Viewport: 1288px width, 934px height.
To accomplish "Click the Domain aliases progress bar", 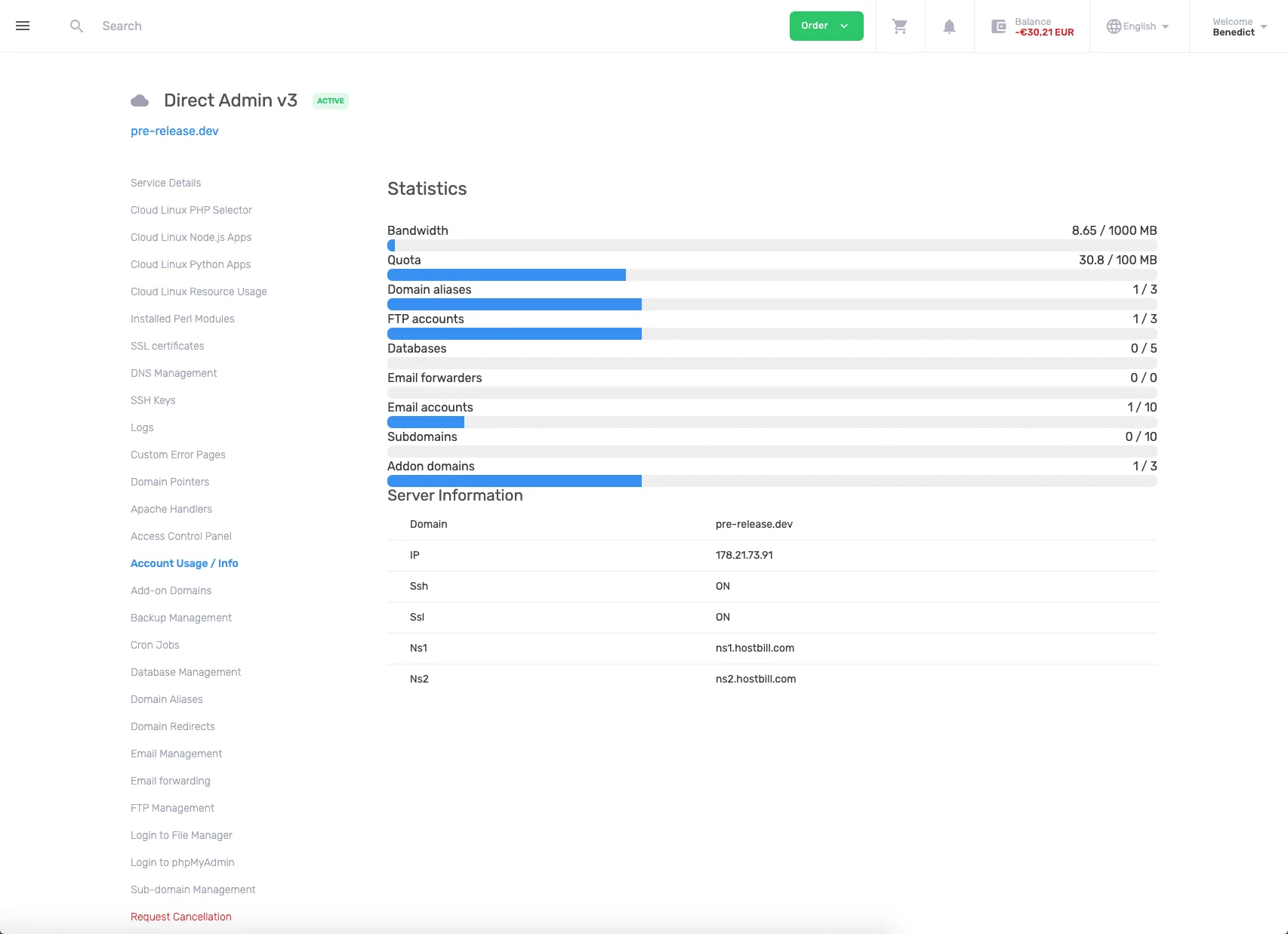I will tap(772, 304).
